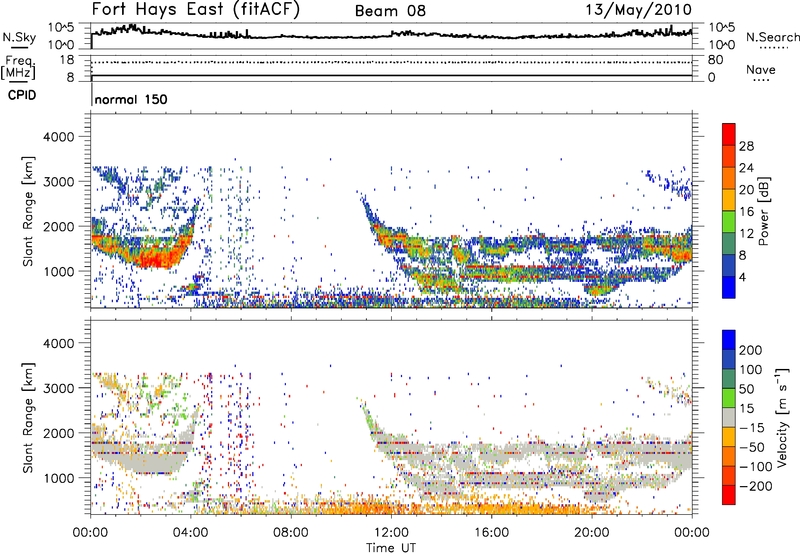Click the plot title 'Fort Hays East (fitACF)'

coord(195,10)
